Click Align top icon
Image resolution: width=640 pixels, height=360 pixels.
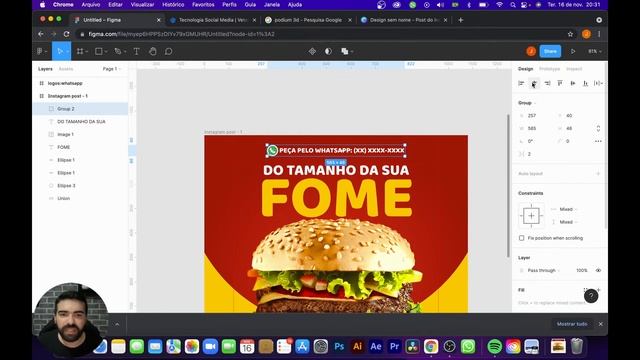[x=560, y=83]
